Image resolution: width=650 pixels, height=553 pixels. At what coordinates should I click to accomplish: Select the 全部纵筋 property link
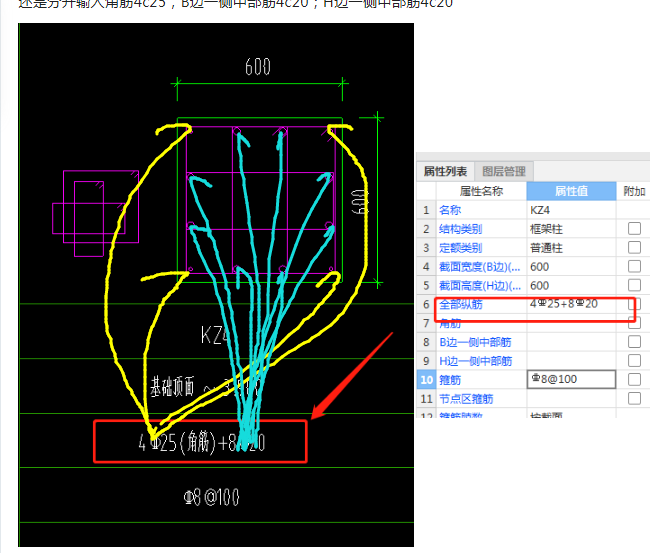coord(461,305)
